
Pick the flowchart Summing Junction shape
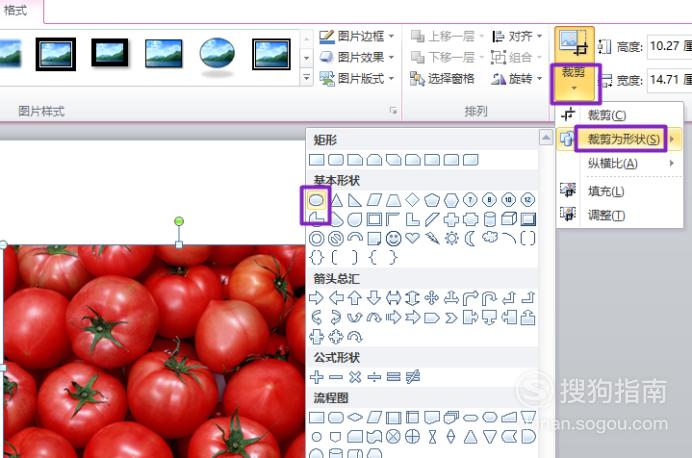393,437
